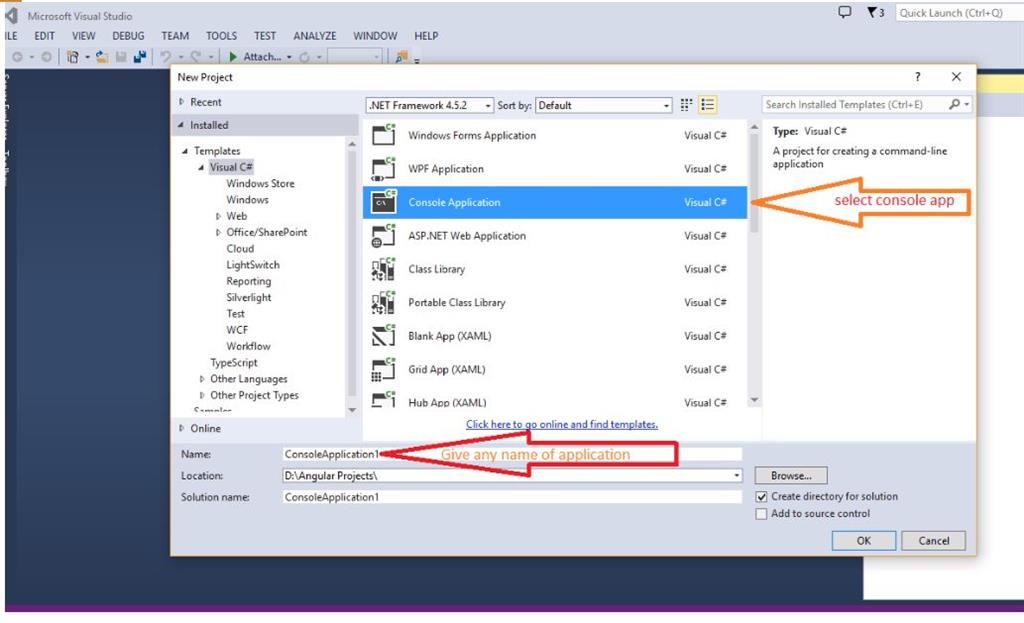Open the Sort by Default dropdown

(666, 104)
